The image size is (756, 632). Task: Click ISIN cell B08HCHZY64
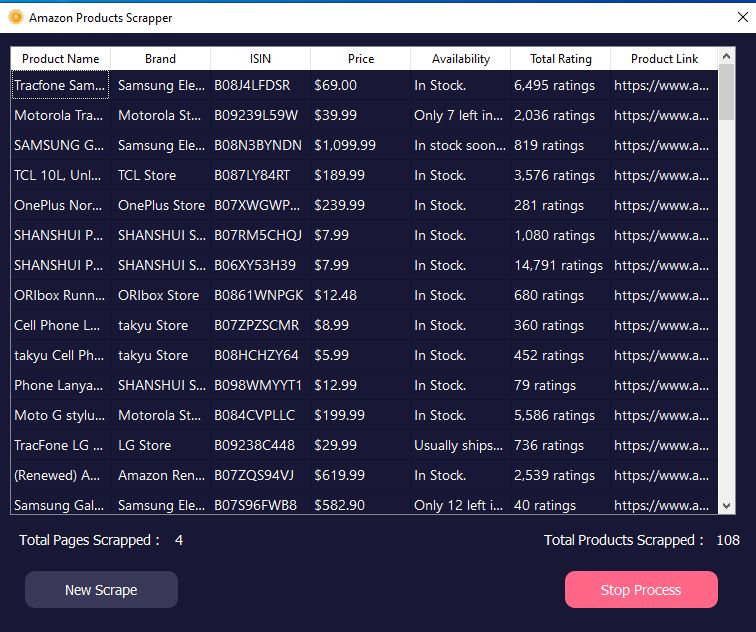260,355
